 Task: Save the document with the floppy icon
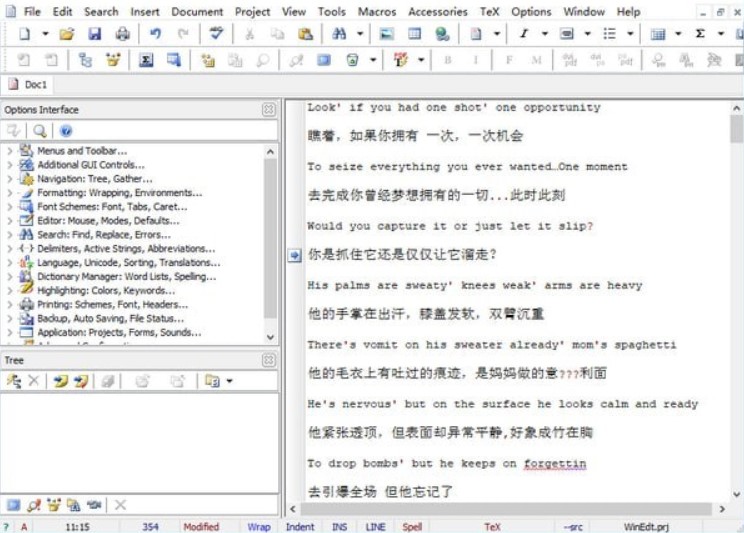(94, 34)
